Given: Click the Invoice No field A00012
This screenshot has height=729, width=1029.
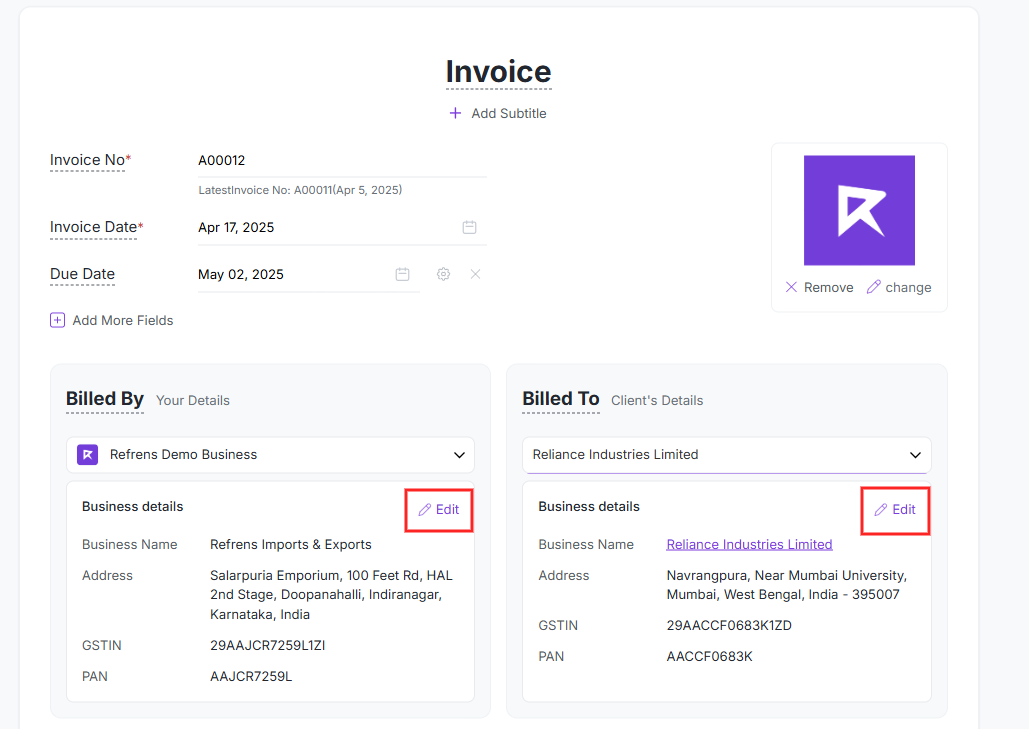Looking at the screenshot, I should (342, 161).
